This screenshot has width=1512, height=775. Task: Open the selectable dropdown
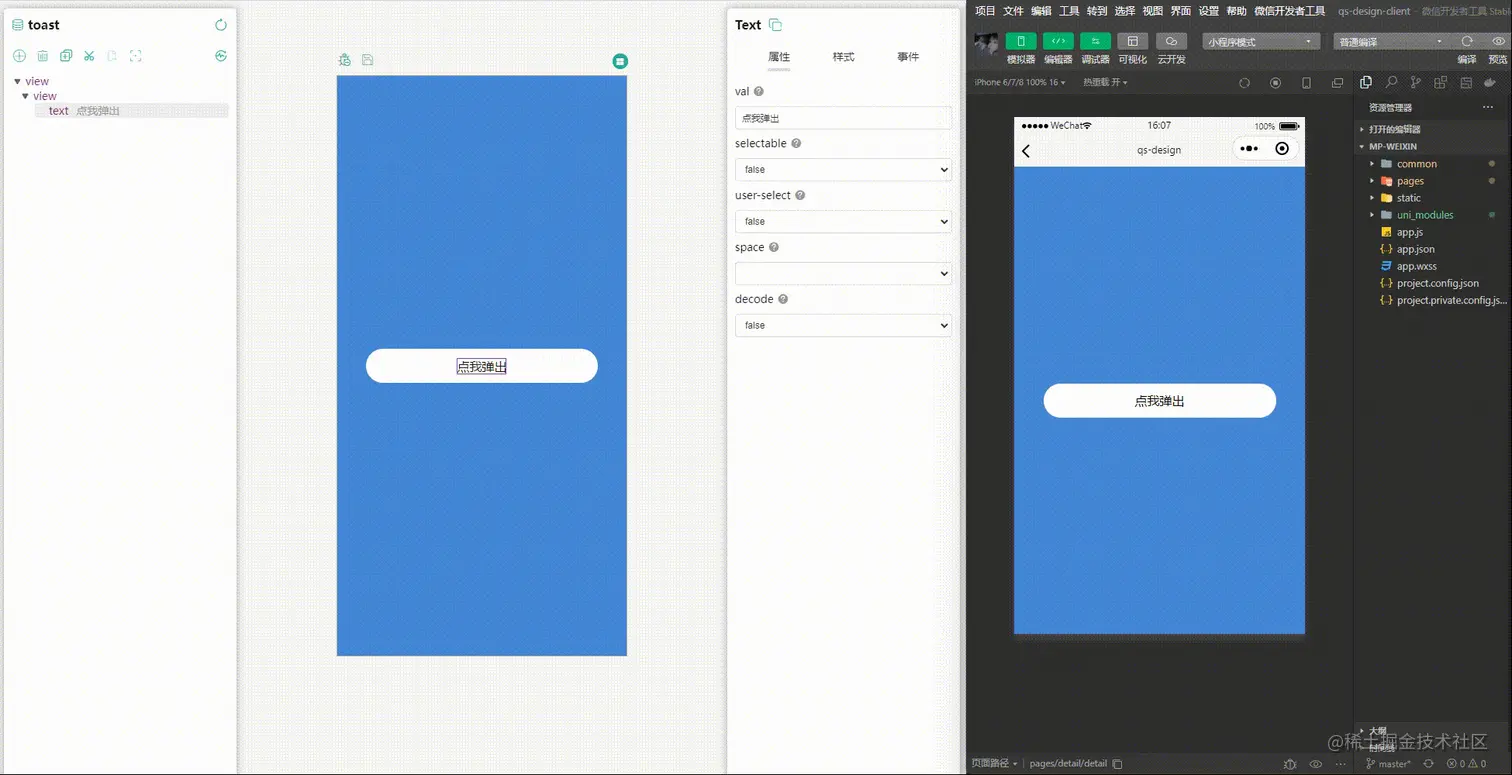(843, 170)
